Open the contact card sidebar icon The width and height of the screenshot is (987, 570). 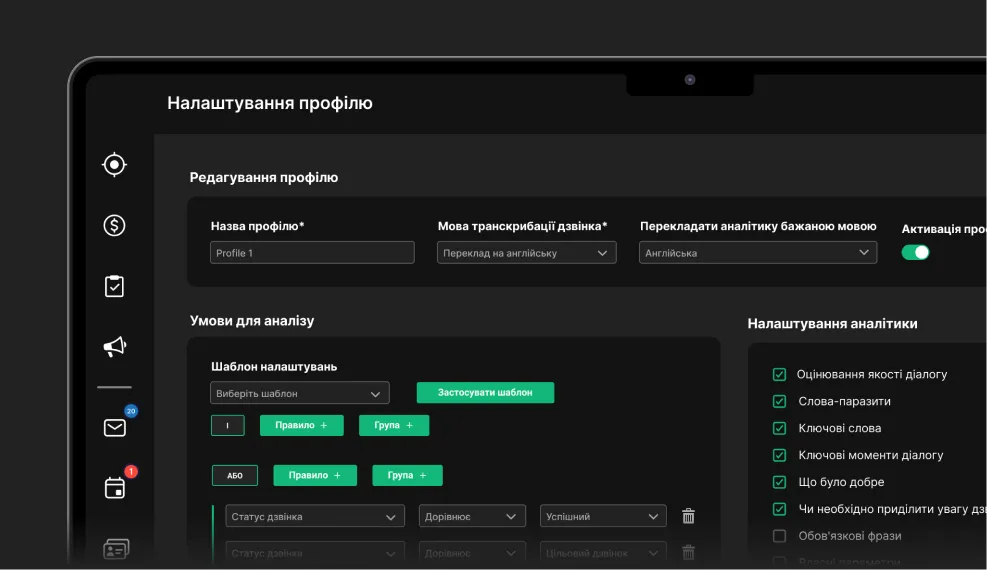pos(116,549)
